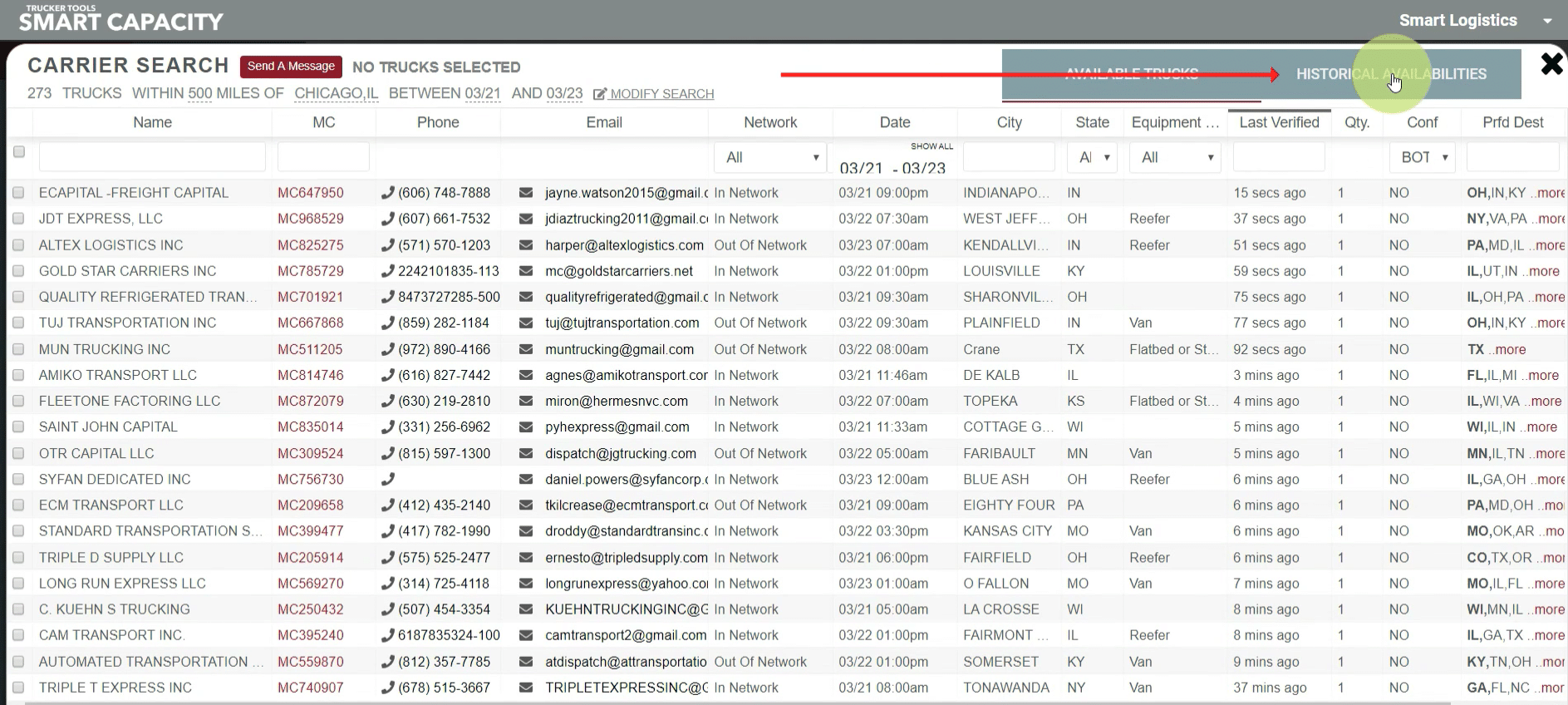Open carrier profile MC968529
Screen dimensions: 1568x705
[x=311, y=219]
